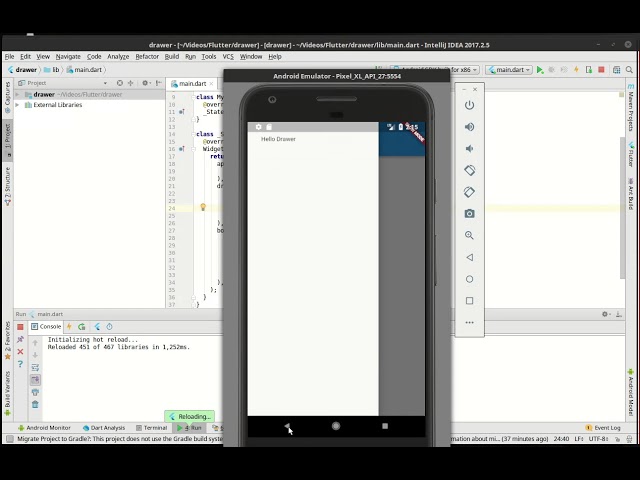Open the Run panel settings gear
640x480 pixels.
(x=606, y=314)
